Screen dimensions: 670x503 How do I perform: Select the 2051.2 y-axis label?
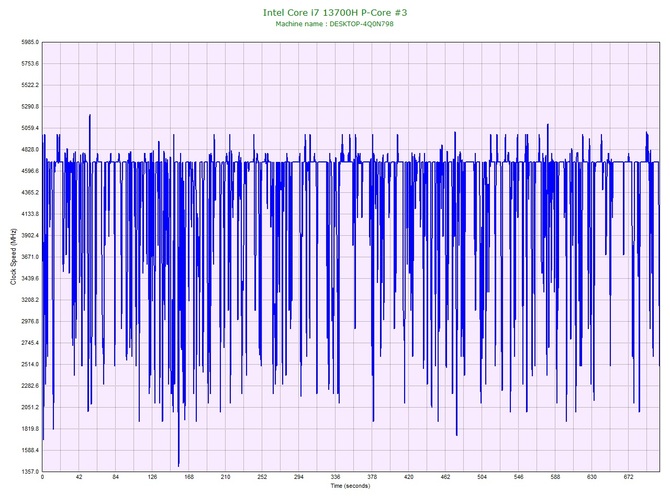pyautogui.click(x=30, y=407)
